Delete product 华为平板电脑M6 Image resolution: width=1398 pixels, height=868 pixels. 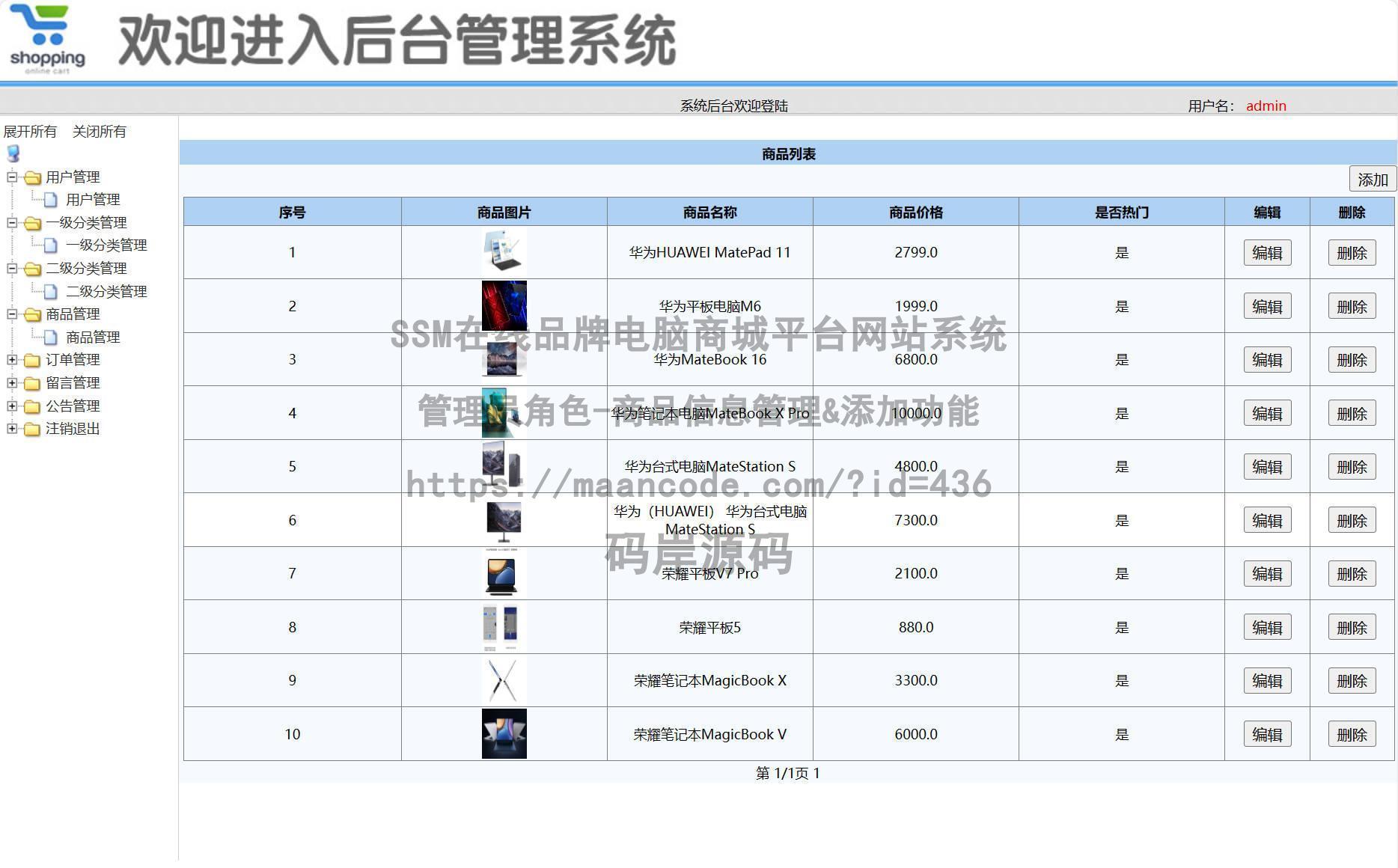pyautogui.click(x=1352, y=307)
